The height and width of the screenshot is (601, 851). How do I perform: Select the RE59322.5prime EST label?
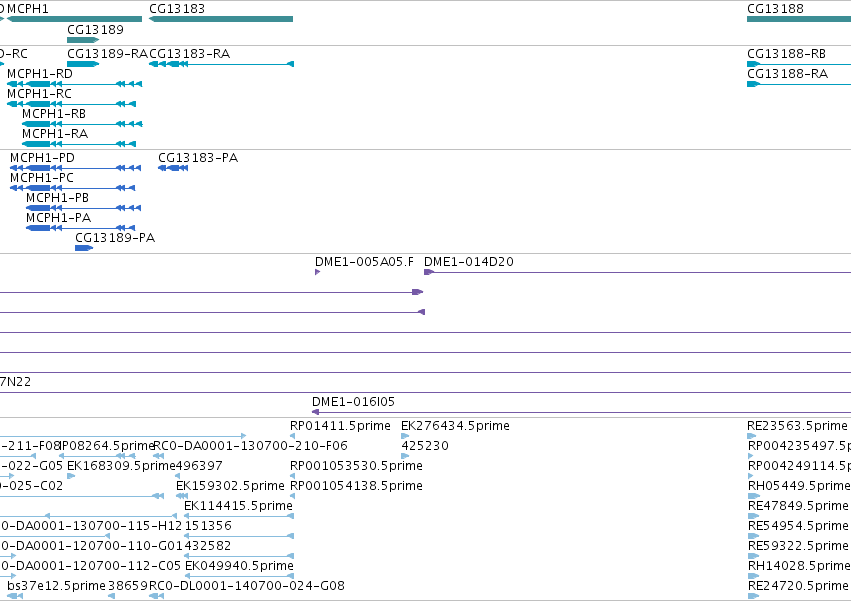(x=798, y=547)
